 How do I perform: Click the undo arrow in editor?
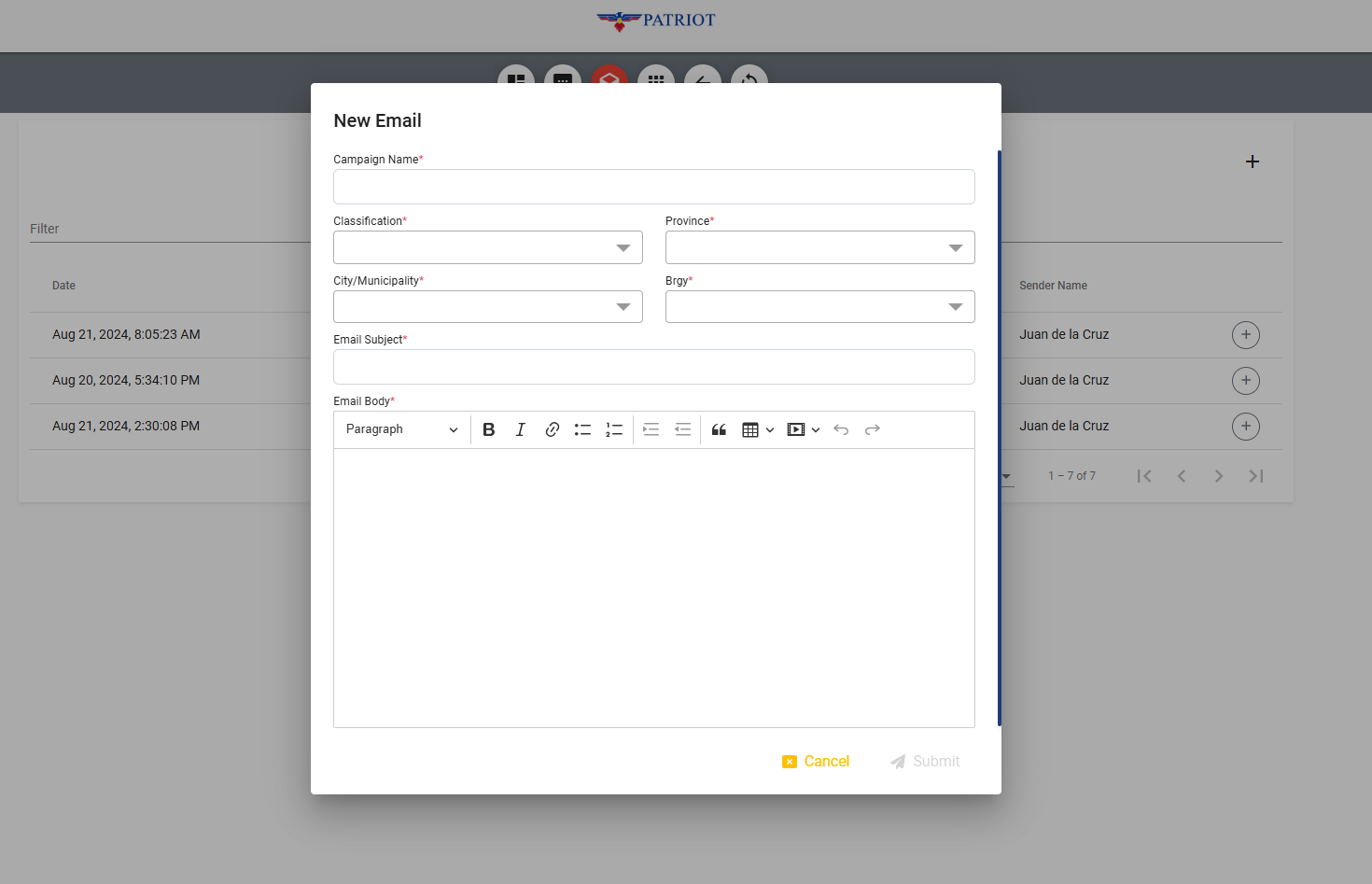841,429
